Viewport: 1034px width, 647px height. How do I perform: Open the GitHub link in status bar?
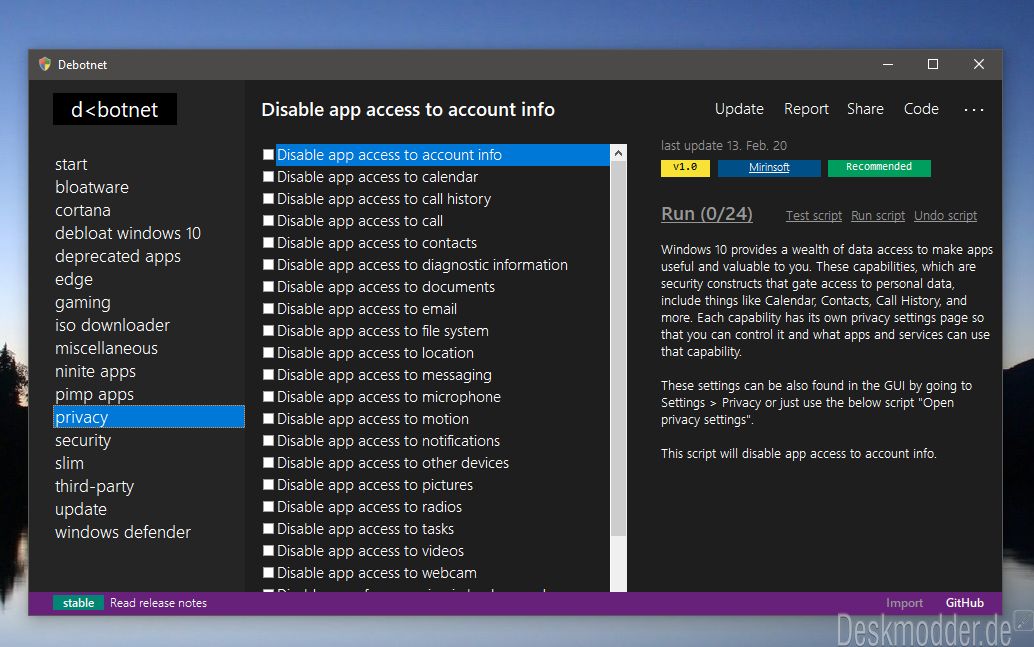tap(964, 603)
